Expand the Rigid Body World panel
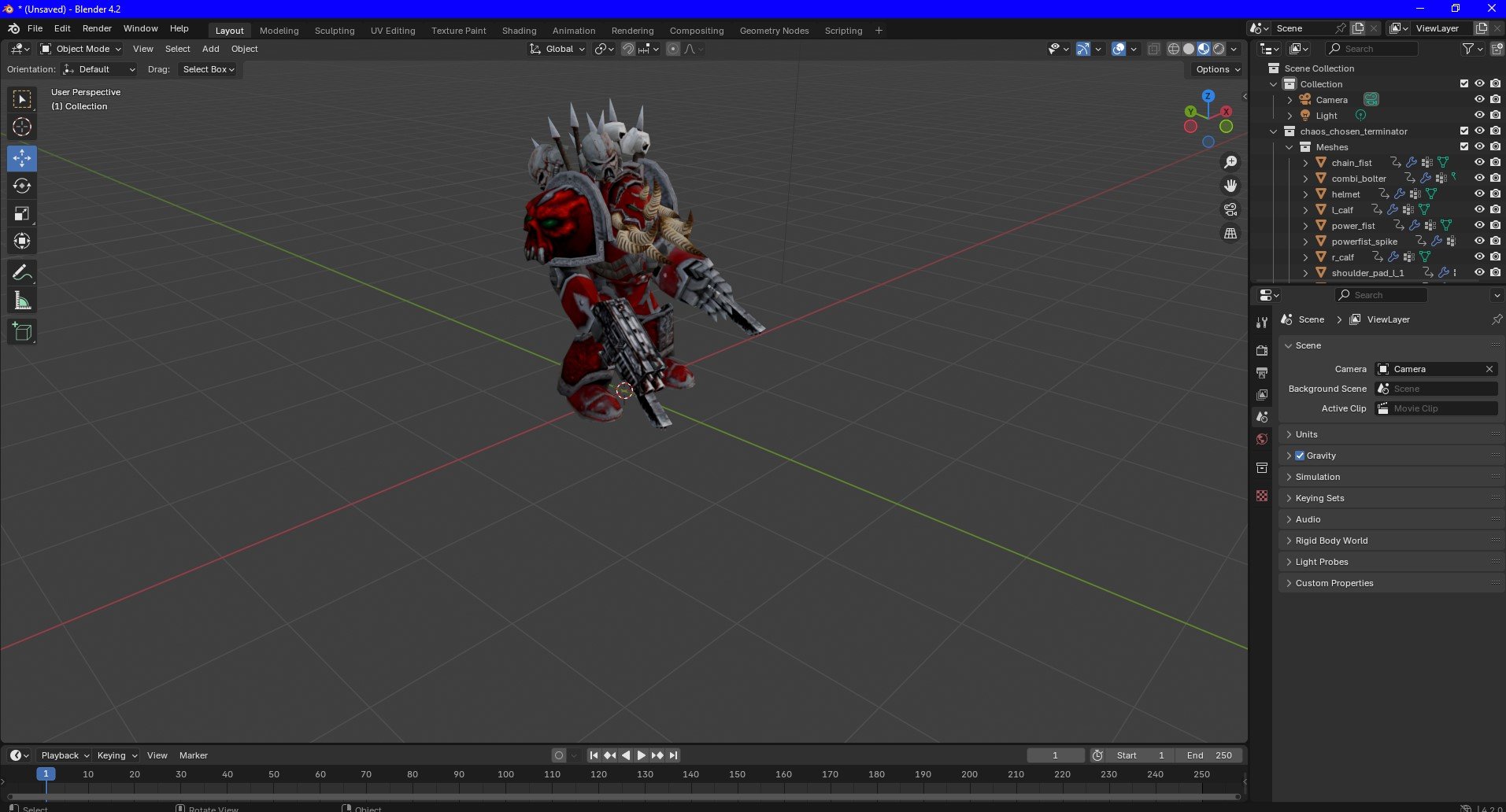Image resolution: width=1506 pixels, height=812 pixels. [1391, 541]
